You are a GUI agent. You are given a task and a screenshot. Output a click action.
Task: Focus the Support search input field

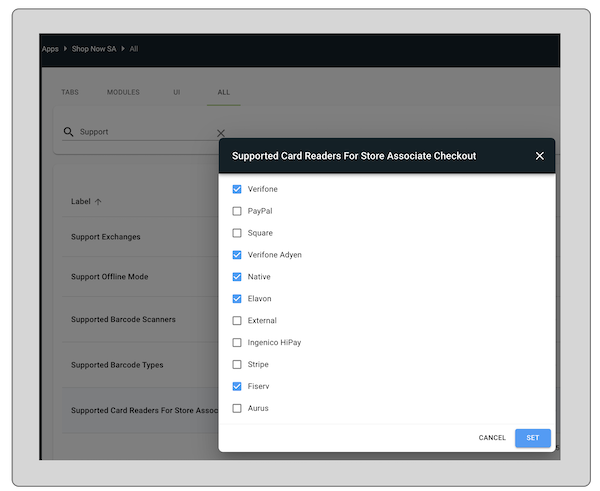145,132
